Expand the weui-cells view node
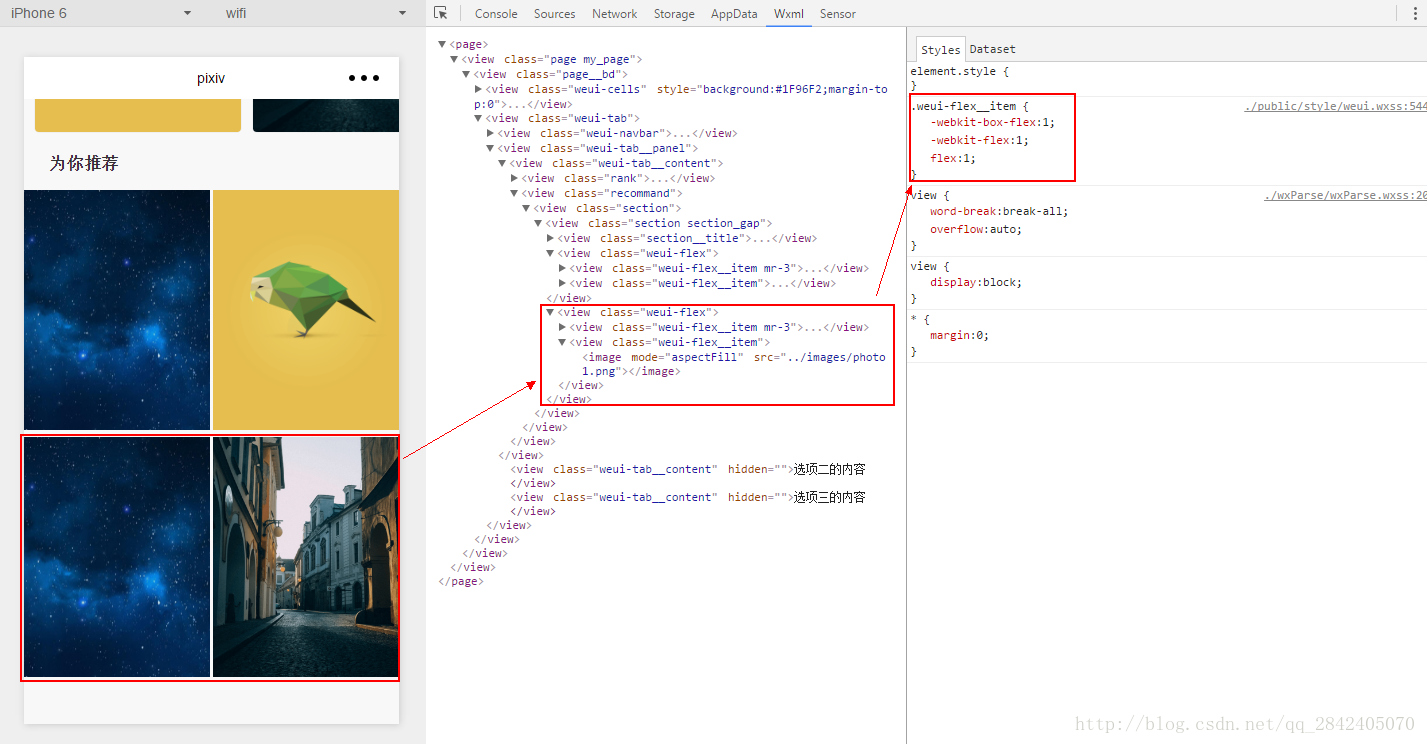Image resolution: width=1427 pixels, height=744 pixels. click(478, 89)
